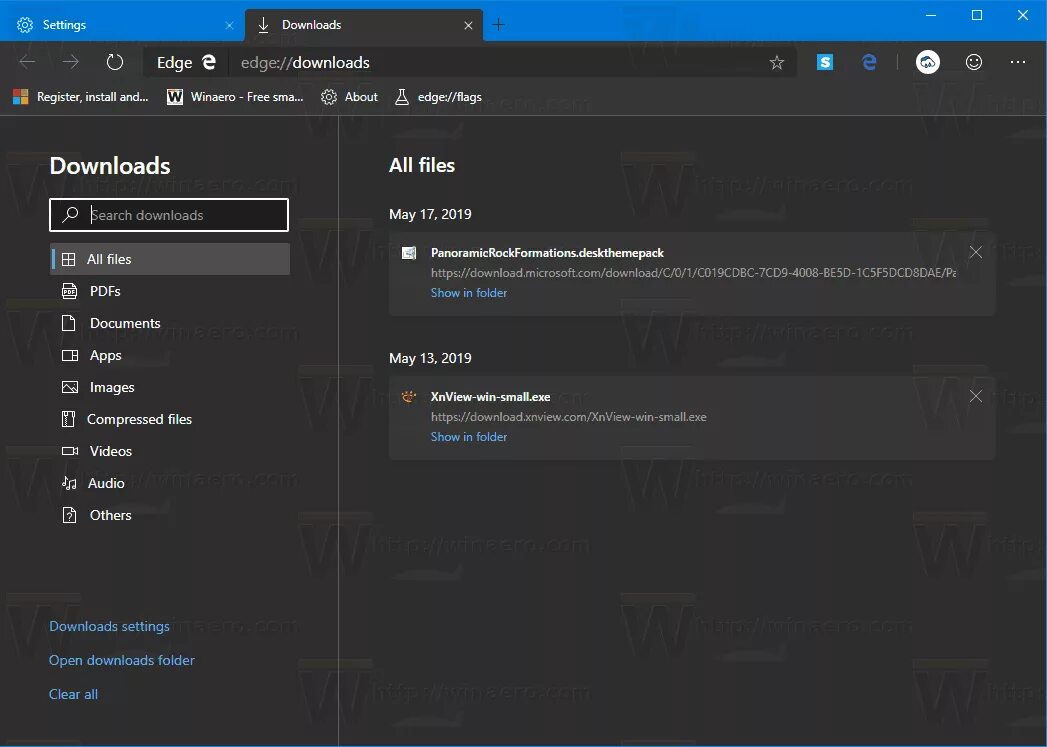Click the PanoramicRockFormations file icon

pos(409,252)
